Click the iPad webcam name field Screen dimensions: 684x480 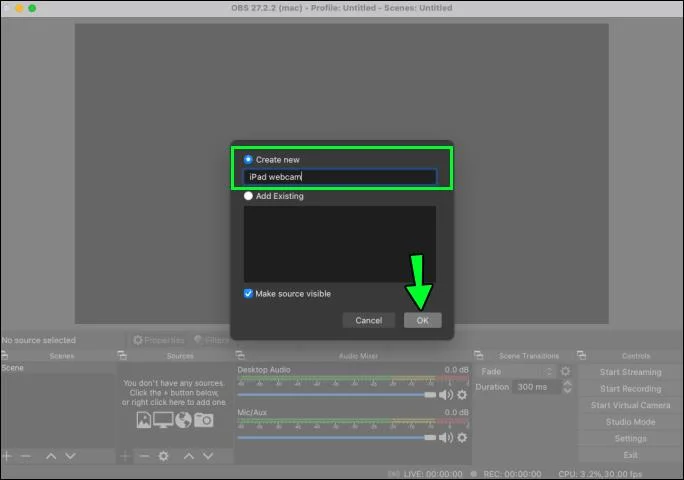340,177
